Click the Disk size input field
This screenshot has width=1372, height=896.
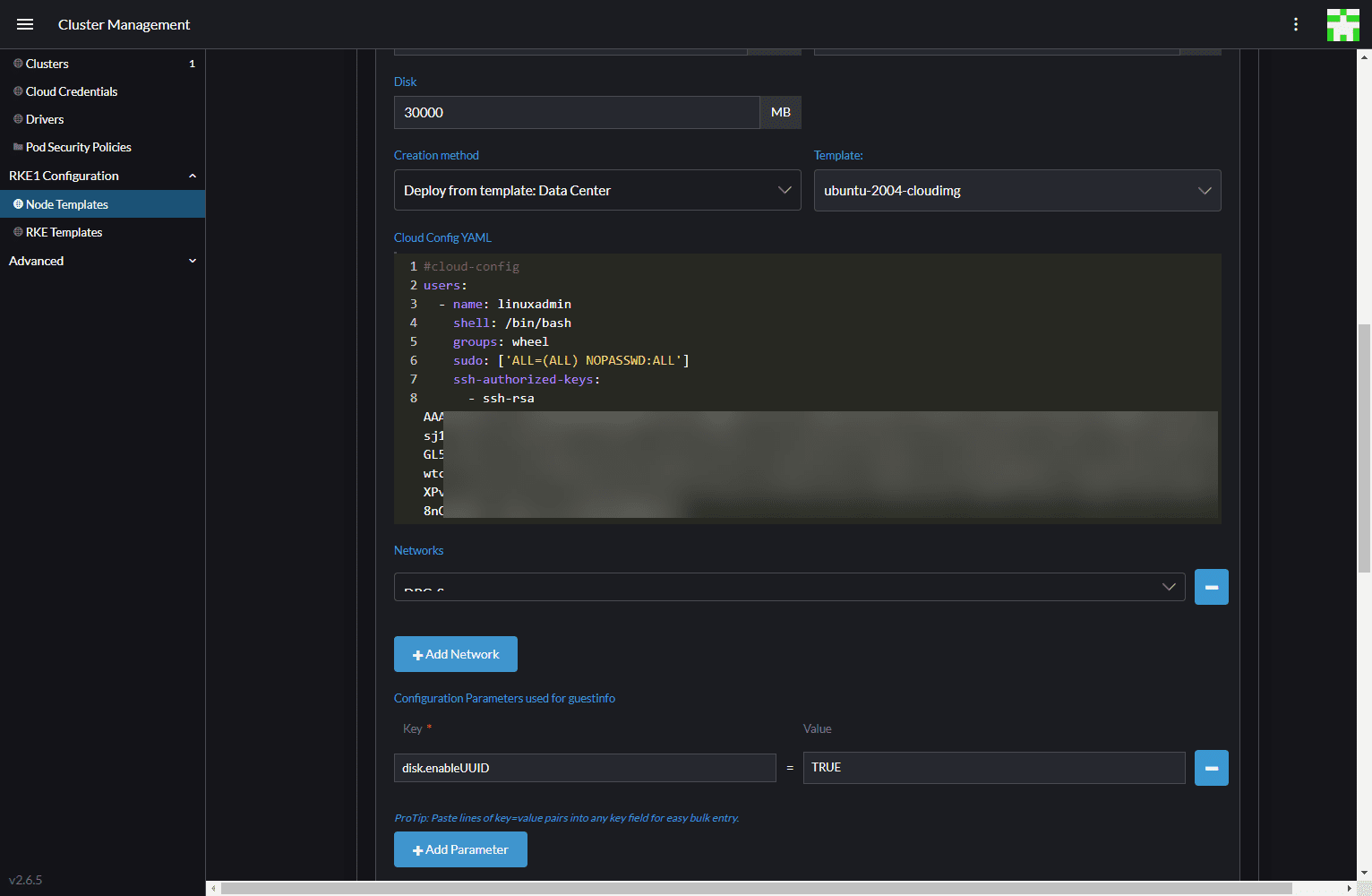pyautogui.click(x=577, y=113)
